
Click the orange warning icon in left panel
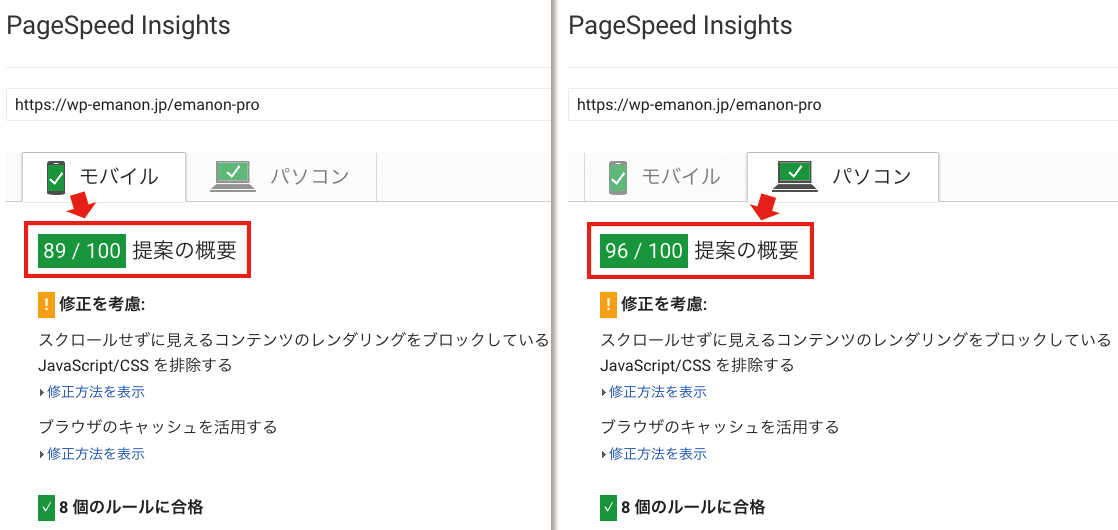pos(46,305)
